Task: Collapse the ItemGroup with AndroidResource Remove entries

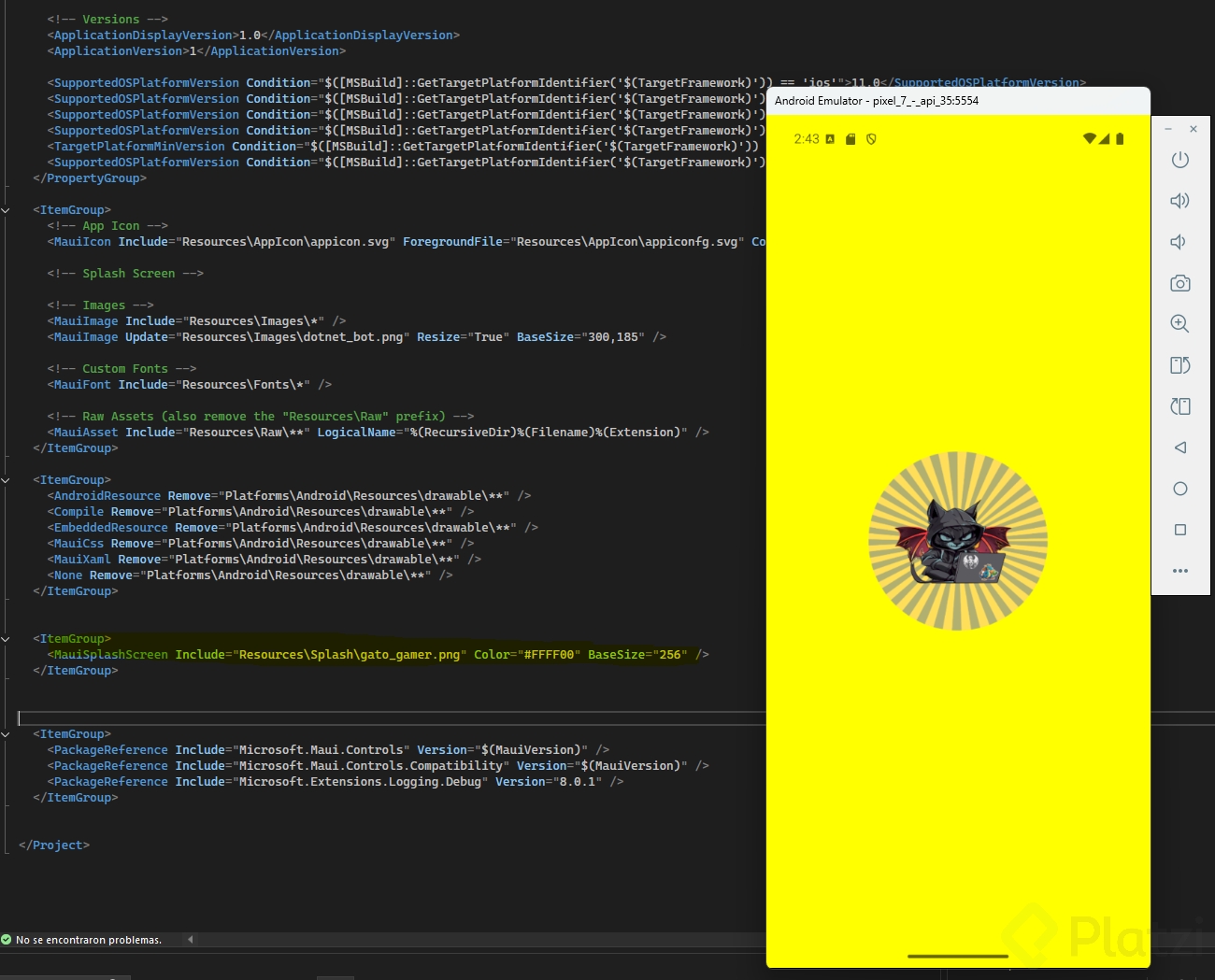Action: click(6, 480)
